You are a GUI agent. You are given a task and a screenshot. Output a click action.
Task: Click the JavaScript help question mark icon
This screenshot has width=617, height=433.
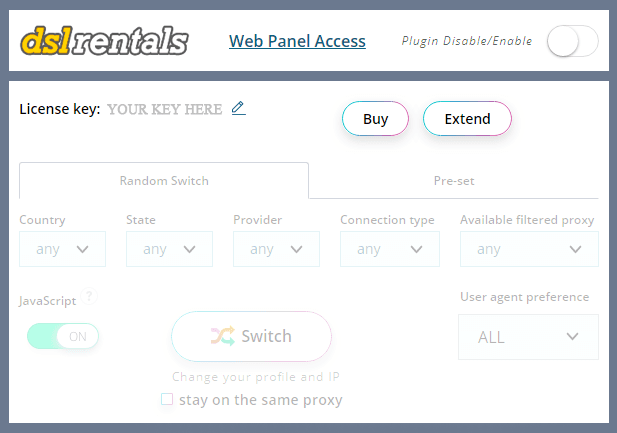pyautogui.click(x=89, y=296)
